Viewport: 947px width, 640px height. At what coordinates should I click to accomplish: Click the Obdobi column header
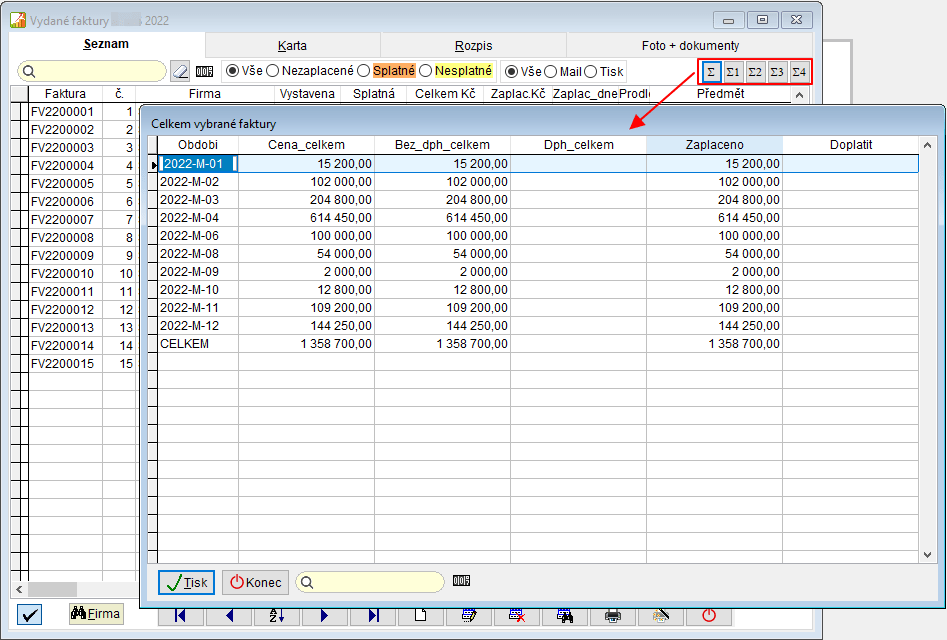pos(198,145)
